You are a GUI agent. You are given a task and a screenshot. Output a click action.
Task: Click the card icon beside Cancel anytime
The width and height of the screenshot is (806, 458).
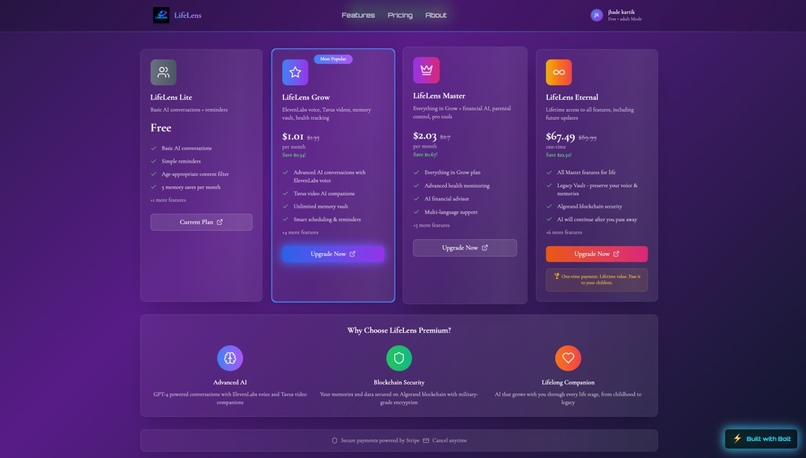(426, 441)
